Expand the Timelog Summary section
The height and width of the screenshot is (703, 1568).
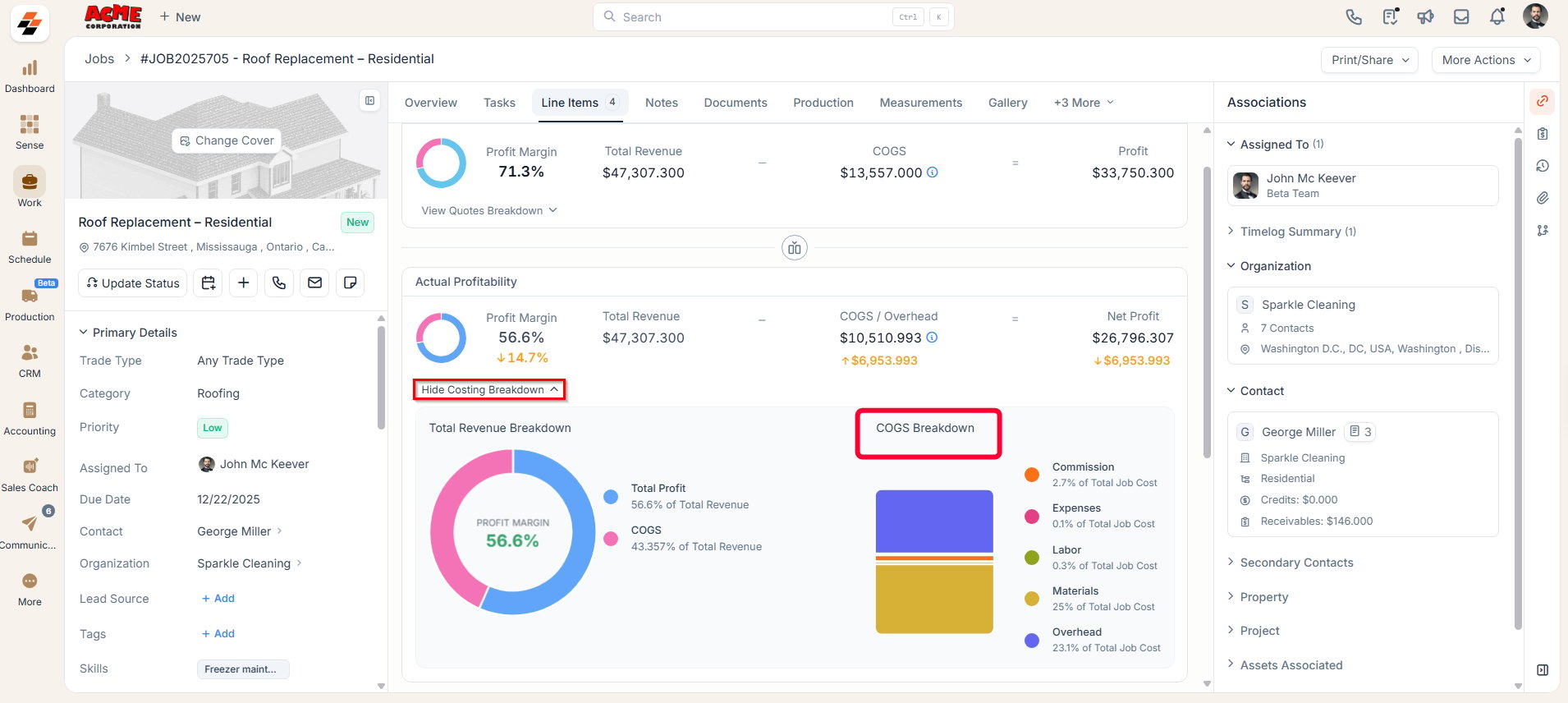coord(1291,232)
